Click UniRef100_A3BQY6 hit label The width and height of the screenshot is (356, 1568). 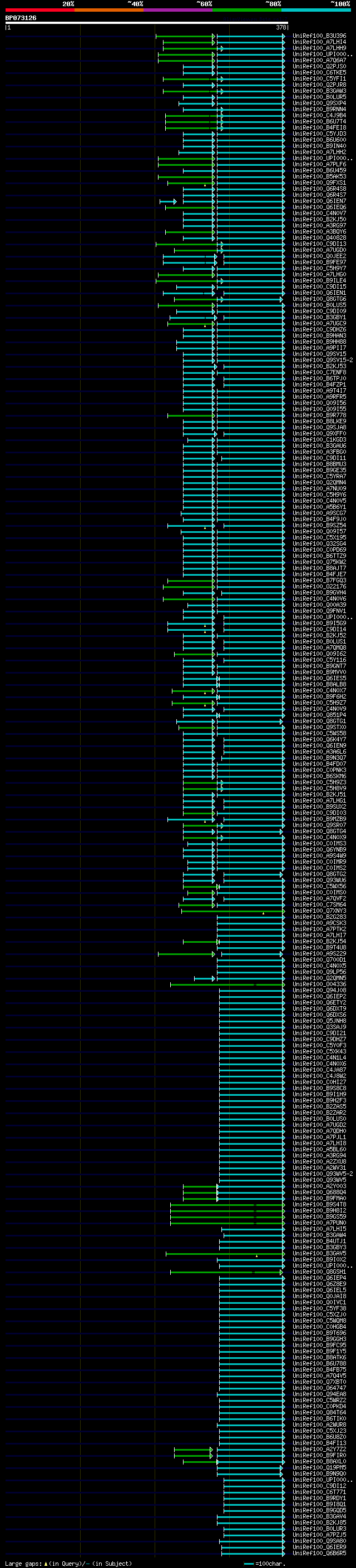[x=319, y=231]
